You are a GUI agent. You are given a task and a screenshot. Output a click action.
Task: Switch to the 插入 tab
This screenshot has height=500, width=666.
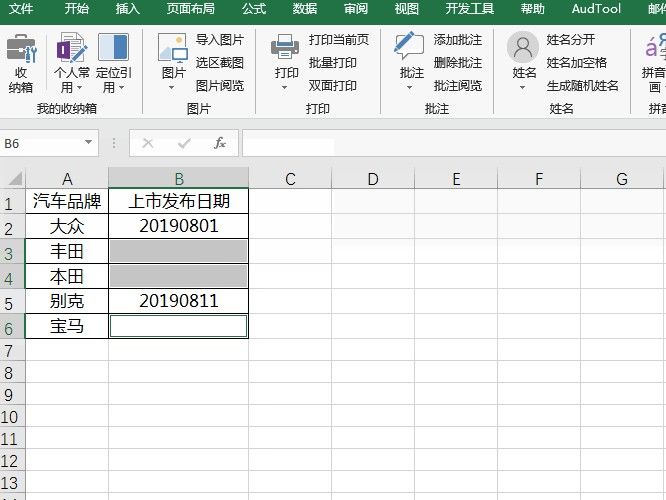click(128, 8)
